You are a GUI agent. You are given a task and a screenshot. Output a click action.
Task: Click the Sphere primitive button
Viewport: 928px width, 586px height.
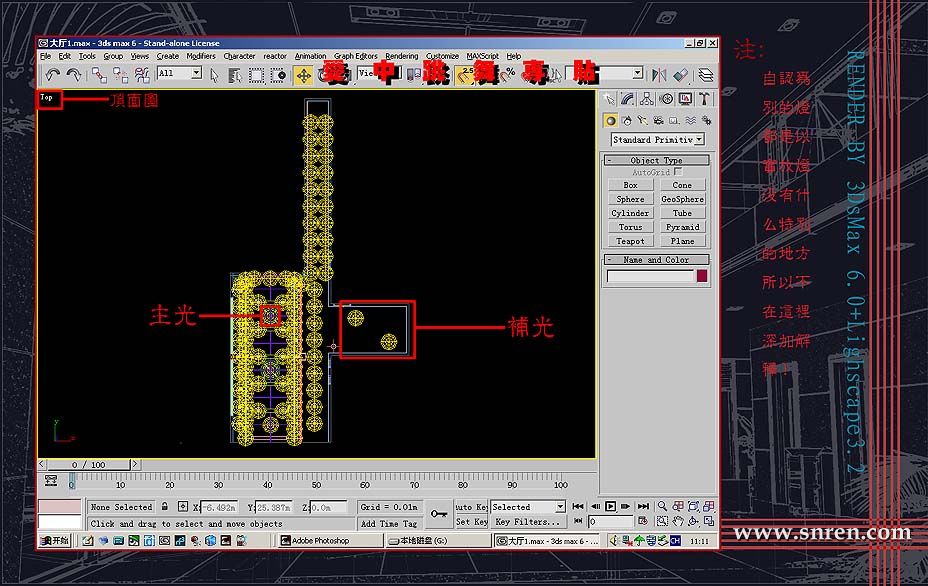coord(630,199)
